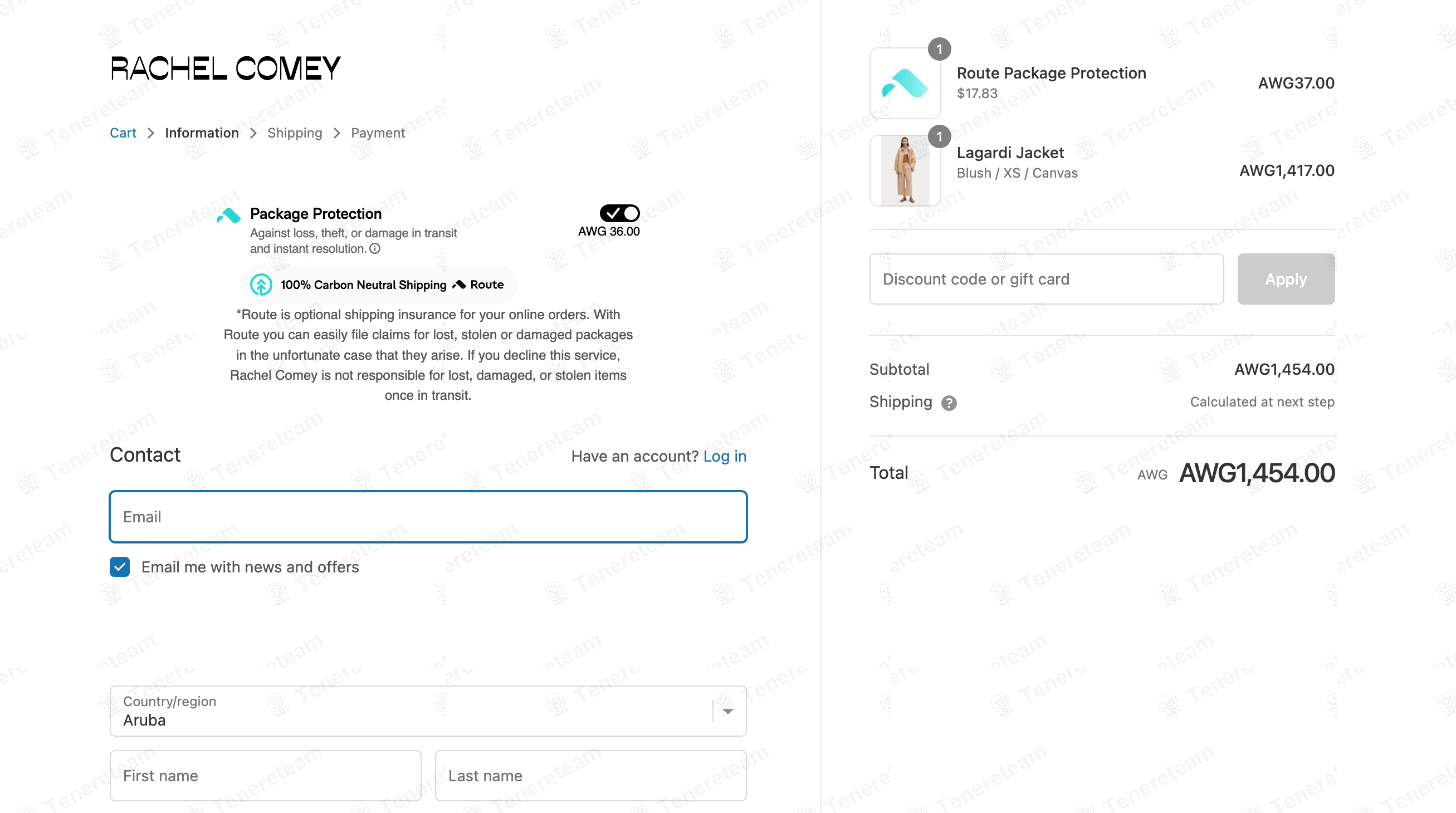This screenshot has width=1456, height=813.
Task: Open the Country/region dropdown
Action: pyautogui.click(x=428, y=711)
